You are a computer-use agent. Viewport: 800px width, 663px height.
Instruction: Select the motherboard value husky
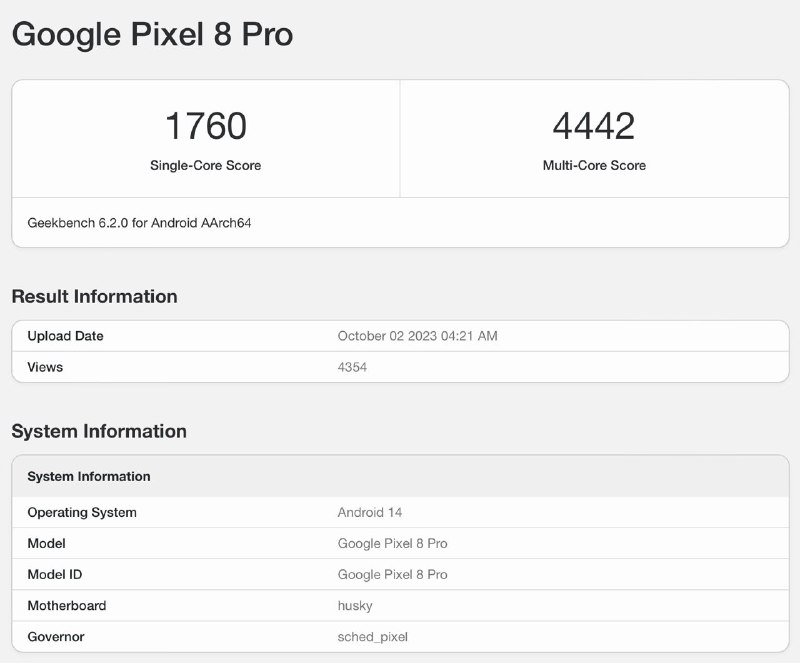click(355, 606)
